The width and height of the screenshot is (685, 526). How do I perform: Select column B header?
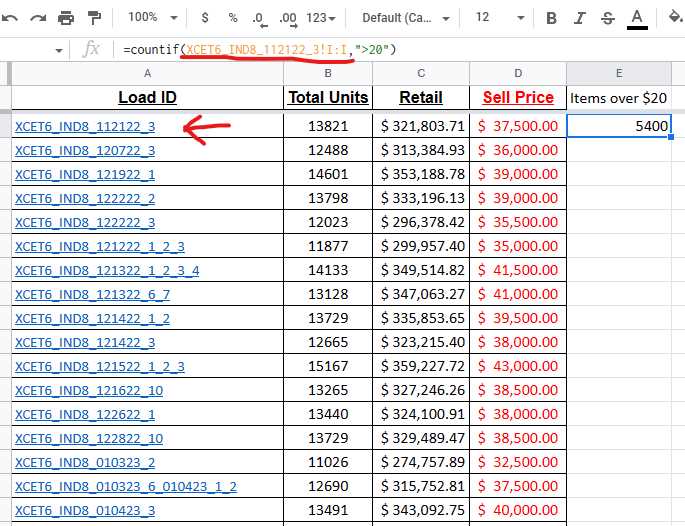click(x=328, y=73)
